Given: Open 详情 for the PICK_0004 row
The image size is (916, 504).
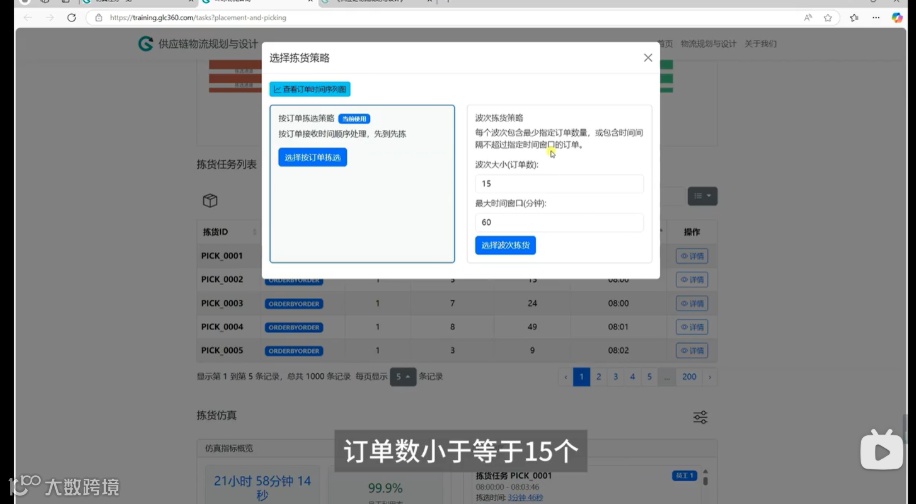Looking at the screenshot, I should coord(692,327).
